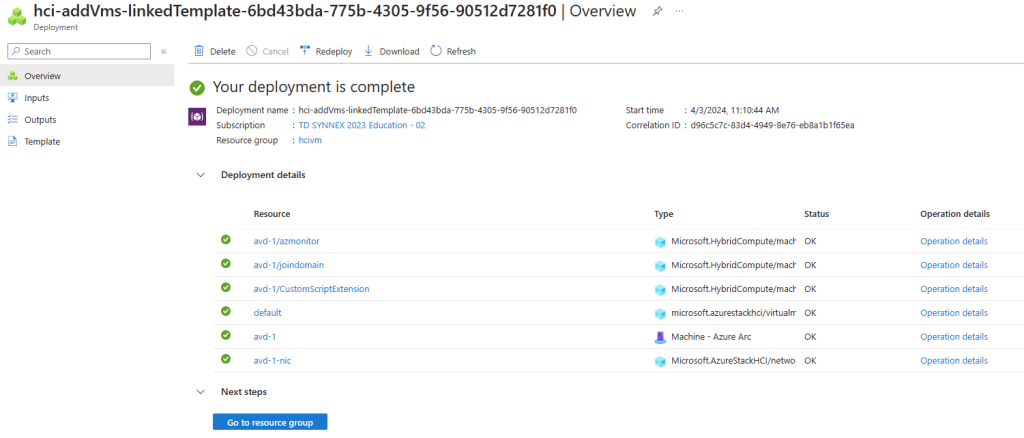Click the Type column header
This screenshot has width=1024, height=438.
[664, 214]
